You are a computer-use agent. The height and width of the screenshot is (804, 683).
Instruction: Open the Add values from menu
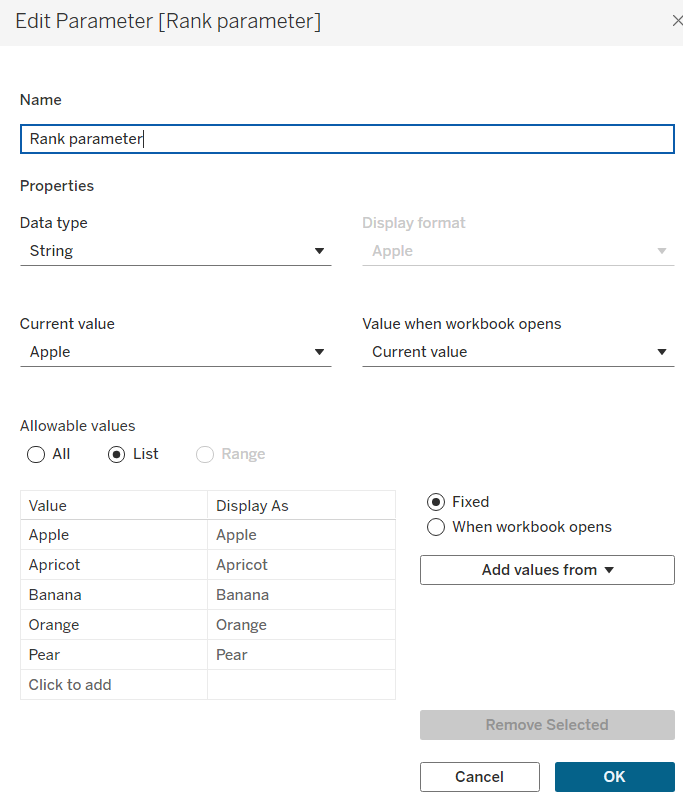coord(547,570)
